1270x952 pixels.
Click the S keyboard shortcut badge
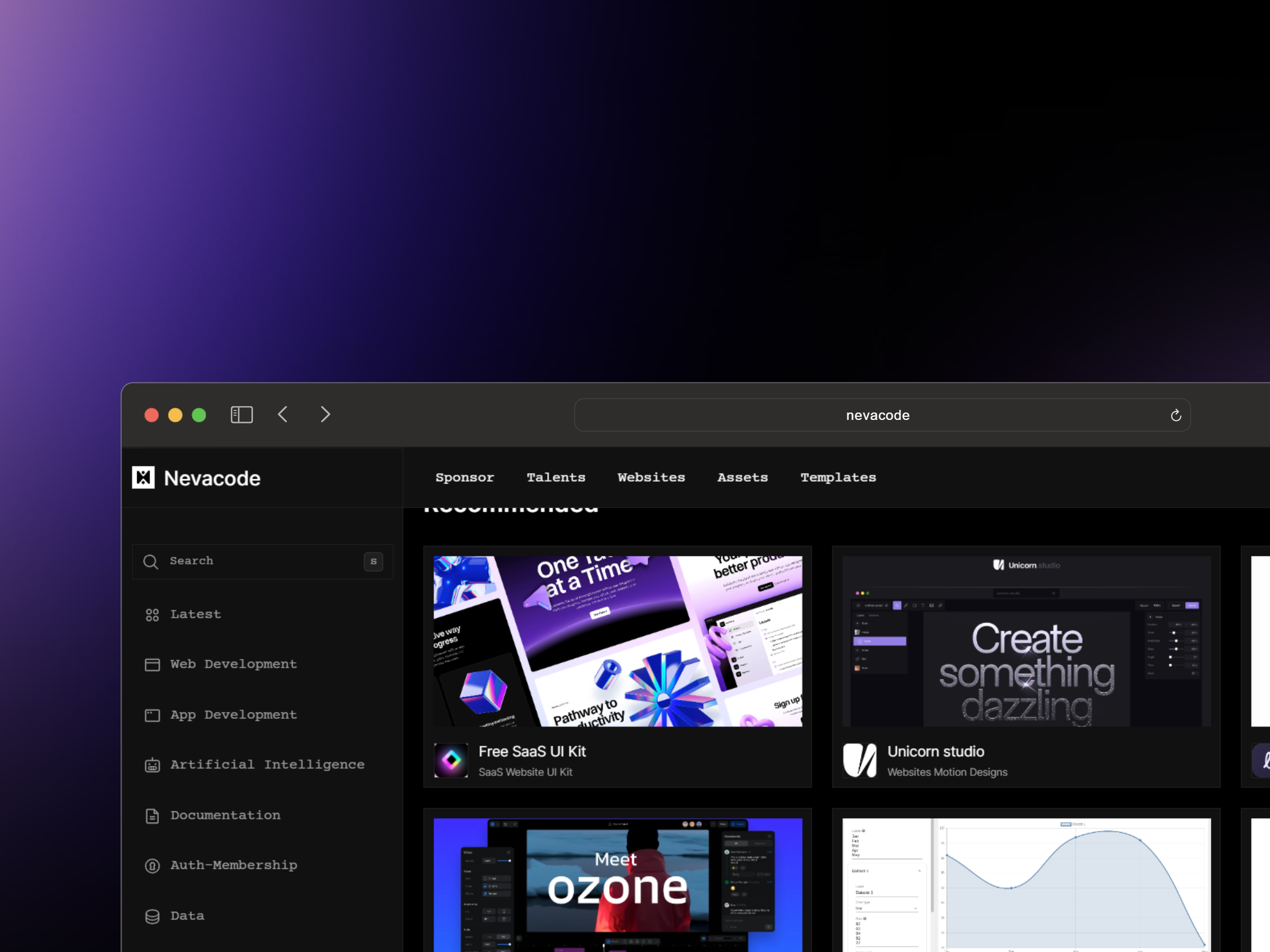(373, 562)
